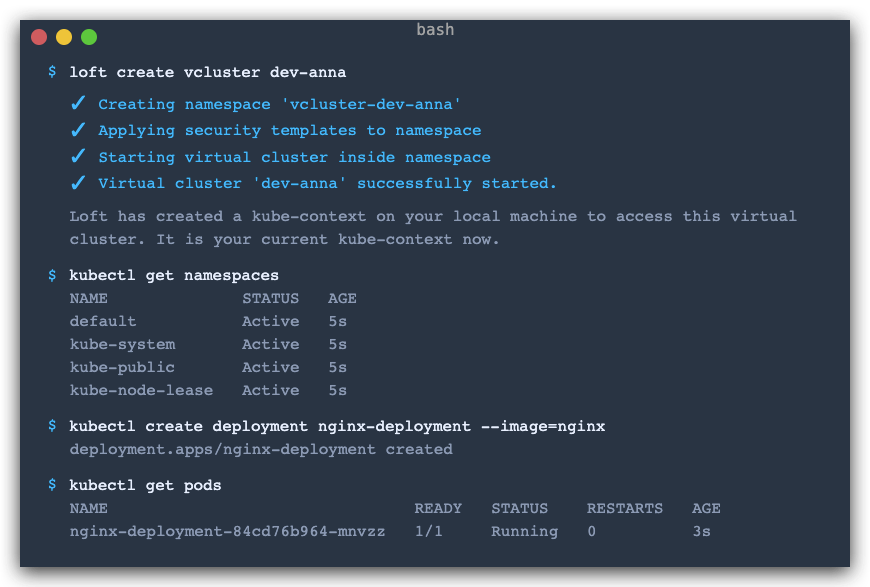Click checkmark beside Virtual cluster successfully started
The width and height of the screenshot is (870, 587).
(x=78, y=183)
